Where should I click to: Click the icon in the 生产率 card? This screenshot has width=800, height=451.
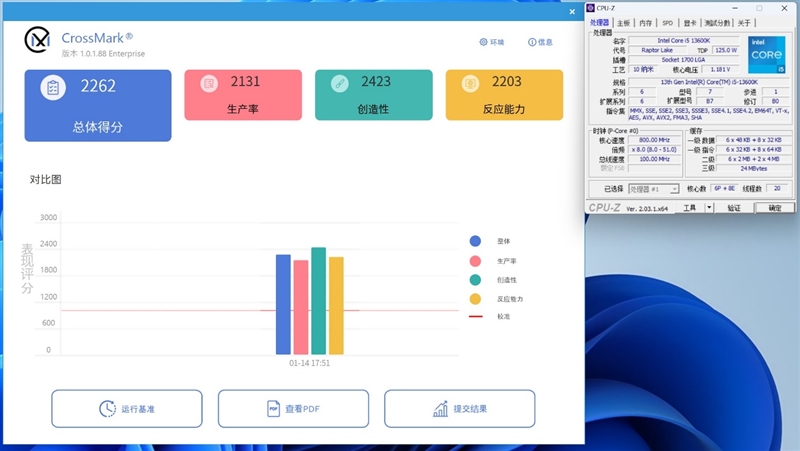pyautogui.click(x=209, y=83)
